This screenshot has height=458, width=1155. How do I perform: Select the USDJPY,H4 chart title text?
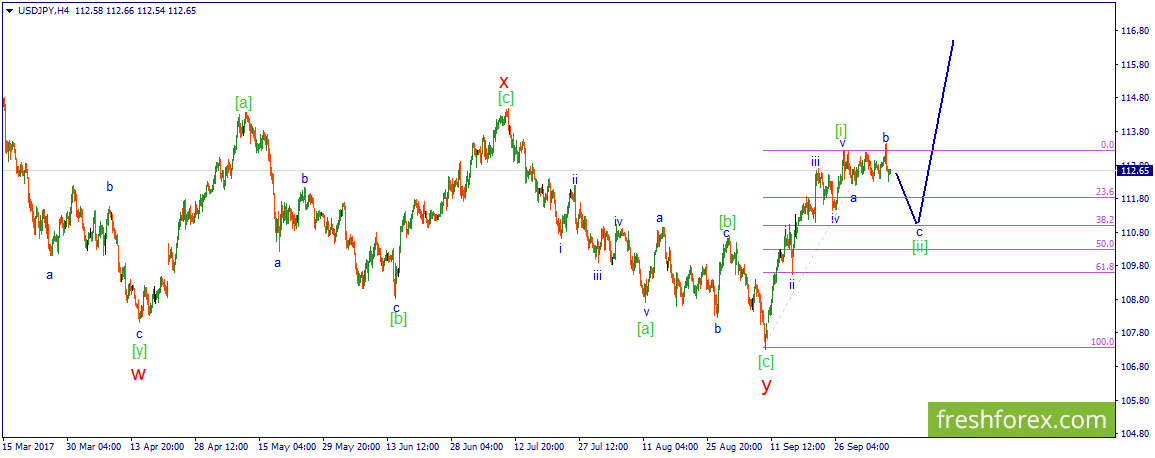pyautogui.click(x=42, y=10)
